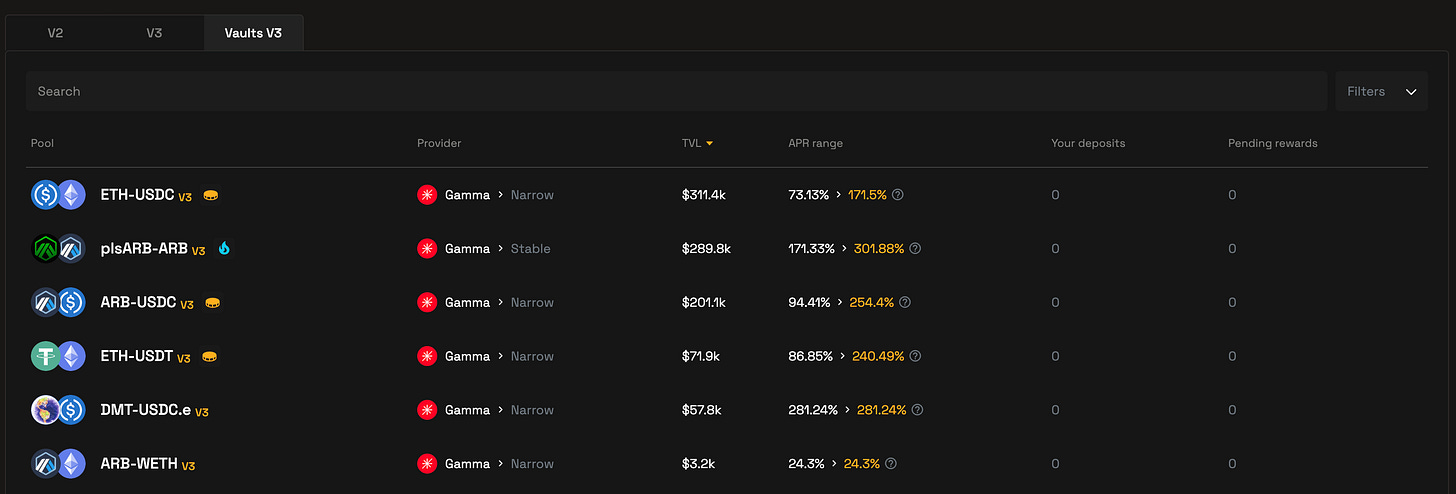Click the Gamma logo in DMT-USDC.e row

(427, 410)
